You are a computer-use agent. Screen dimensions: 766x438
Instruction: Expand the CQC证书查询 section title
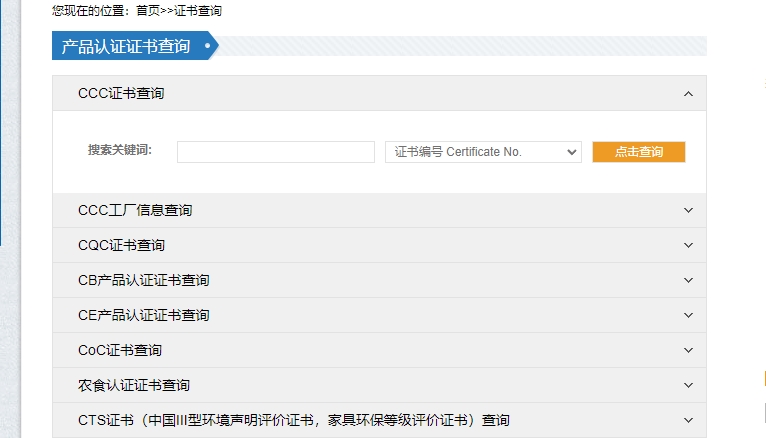pyautogui.click(x=121, y=246)
